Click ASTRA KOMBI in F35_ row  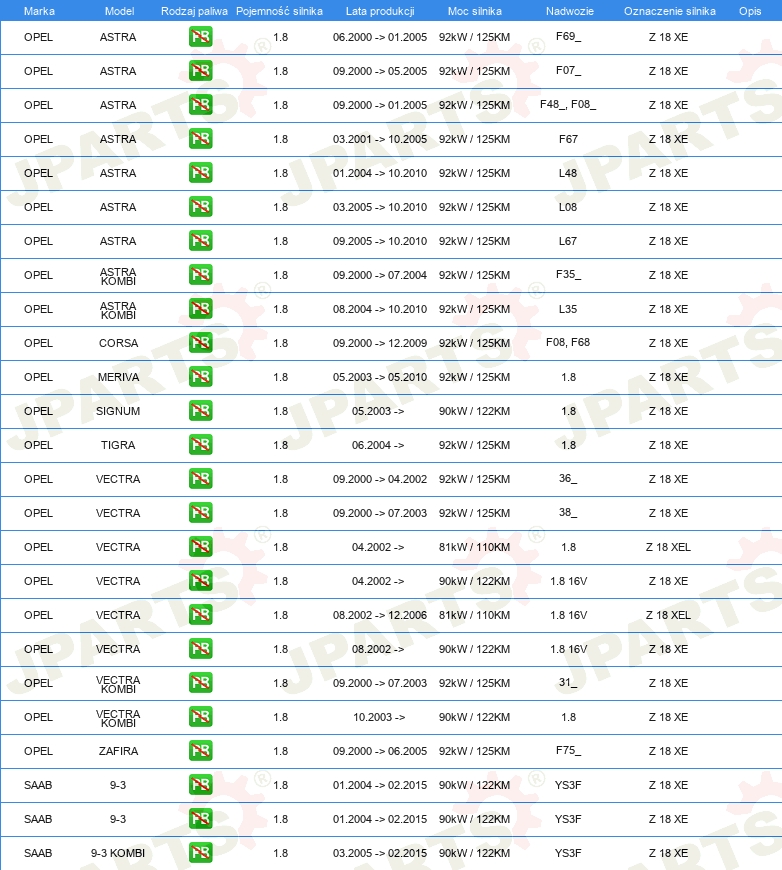118,276
